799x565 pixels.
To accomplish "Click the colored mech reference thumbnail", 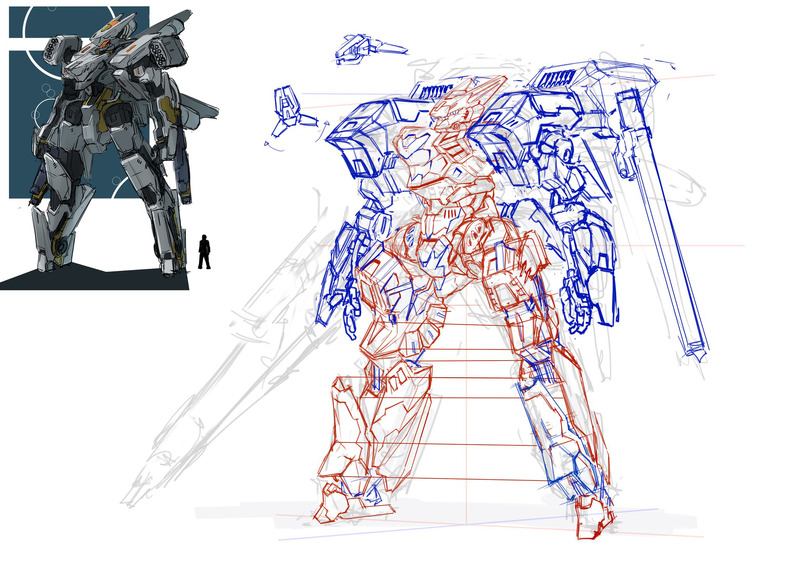I will pyautogui.click(x=109, y=148).
